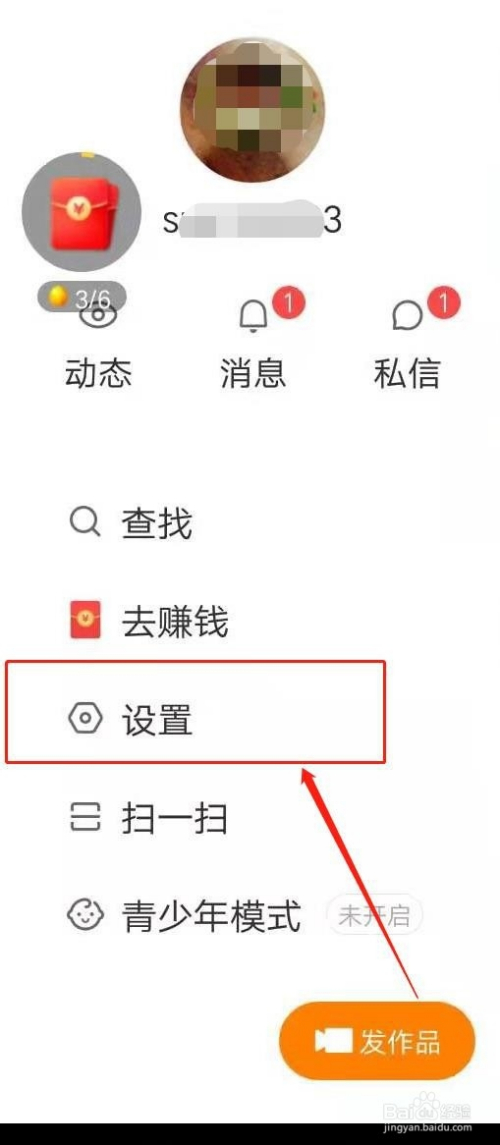Tap the red packet icon beside 去赚钱
Viewport: 500px width, 1145px height.
pyautogui.click(x=85, y=621)
